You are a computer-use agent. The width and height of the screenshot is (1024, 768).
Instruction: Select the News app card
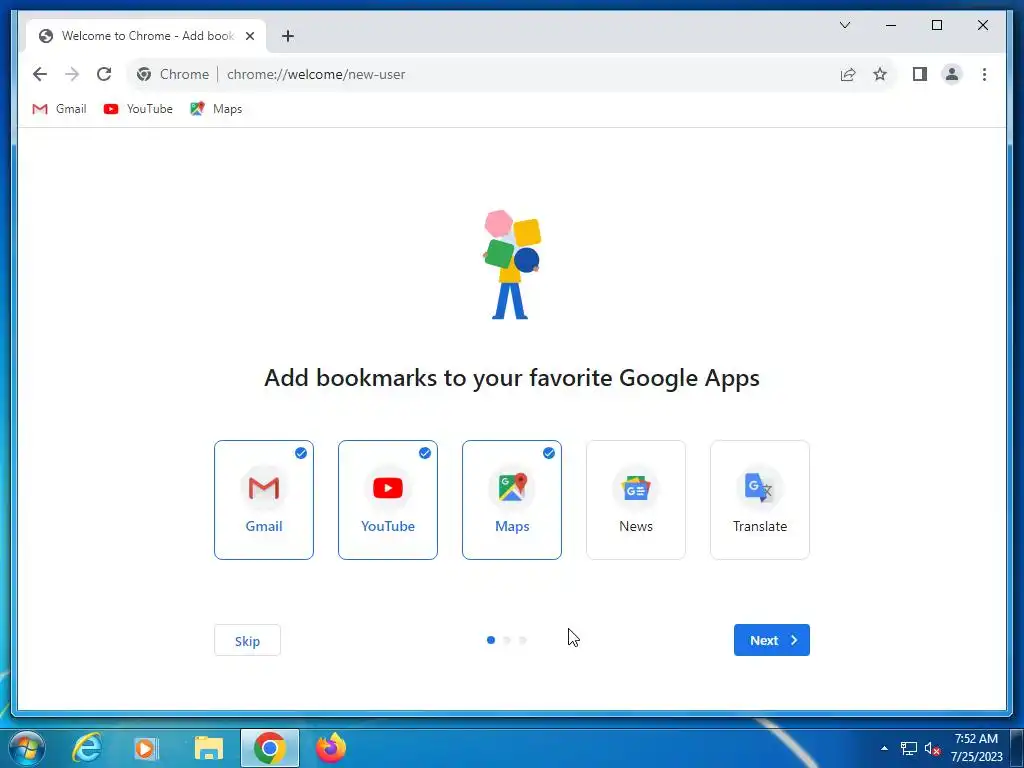coord(636,500)
